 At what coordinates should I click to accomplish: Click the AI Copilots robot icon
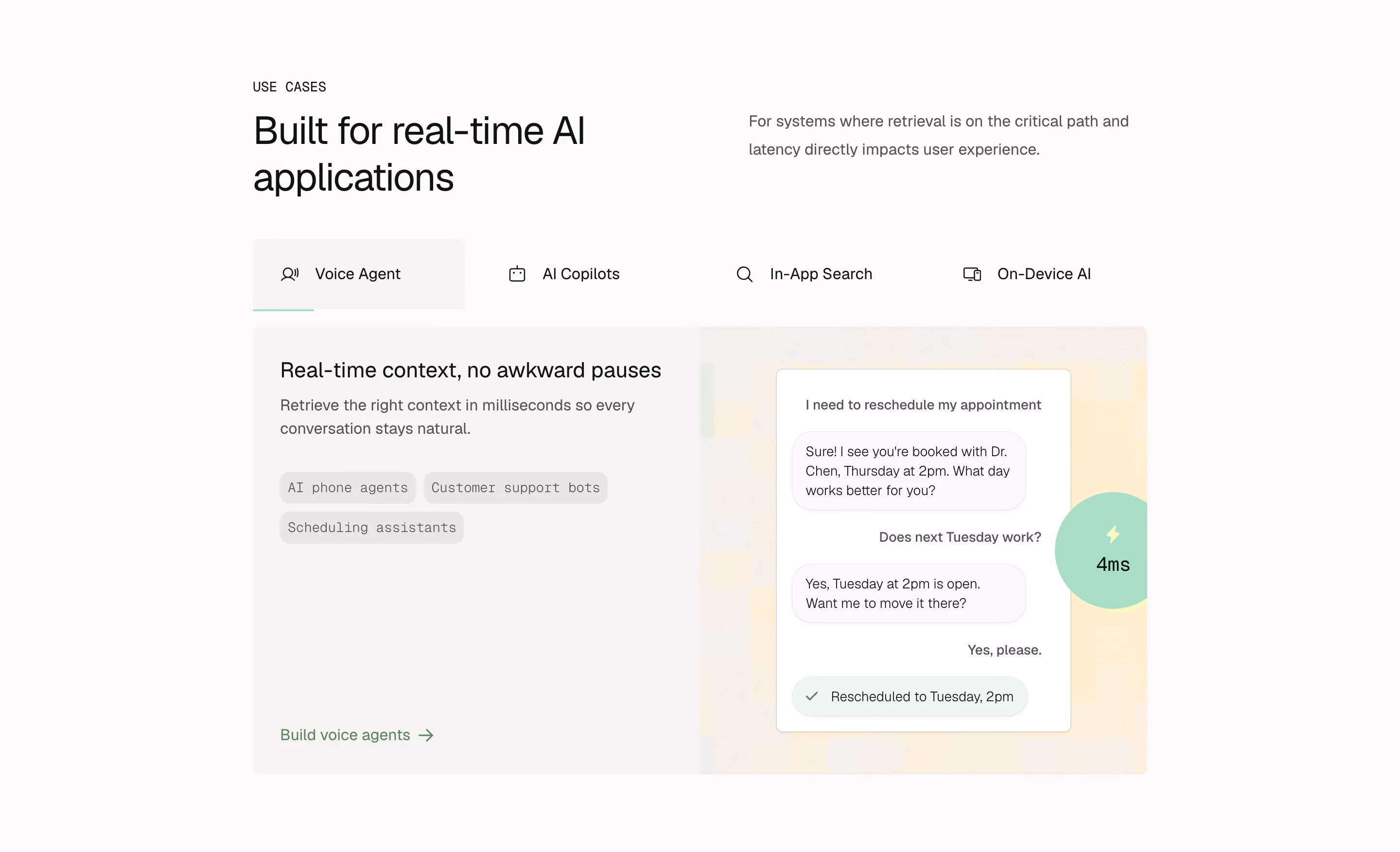click(517, 274)
